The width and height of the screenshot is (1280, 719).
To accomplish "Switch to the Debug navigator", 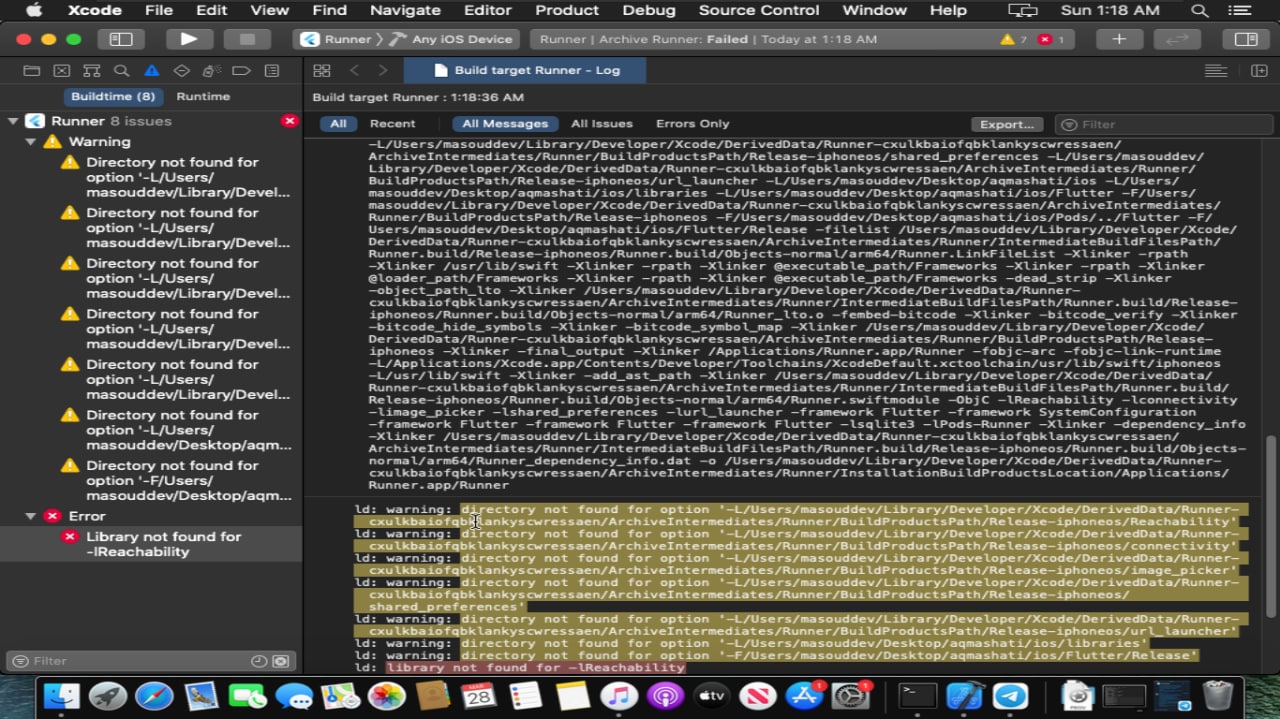I will [x=211, y=71].
